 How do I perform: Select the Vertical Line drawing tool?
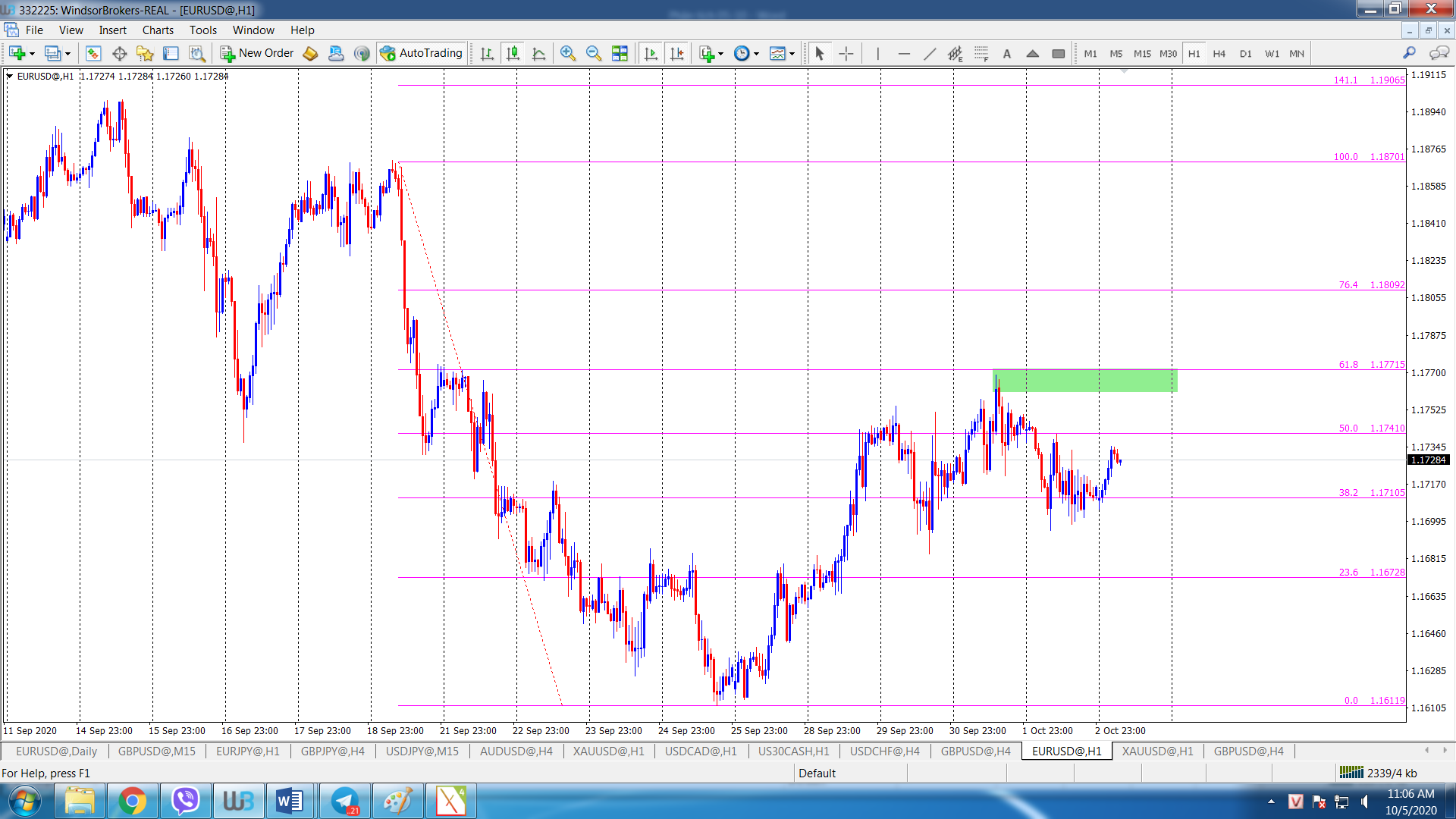(x=877, y=53)
